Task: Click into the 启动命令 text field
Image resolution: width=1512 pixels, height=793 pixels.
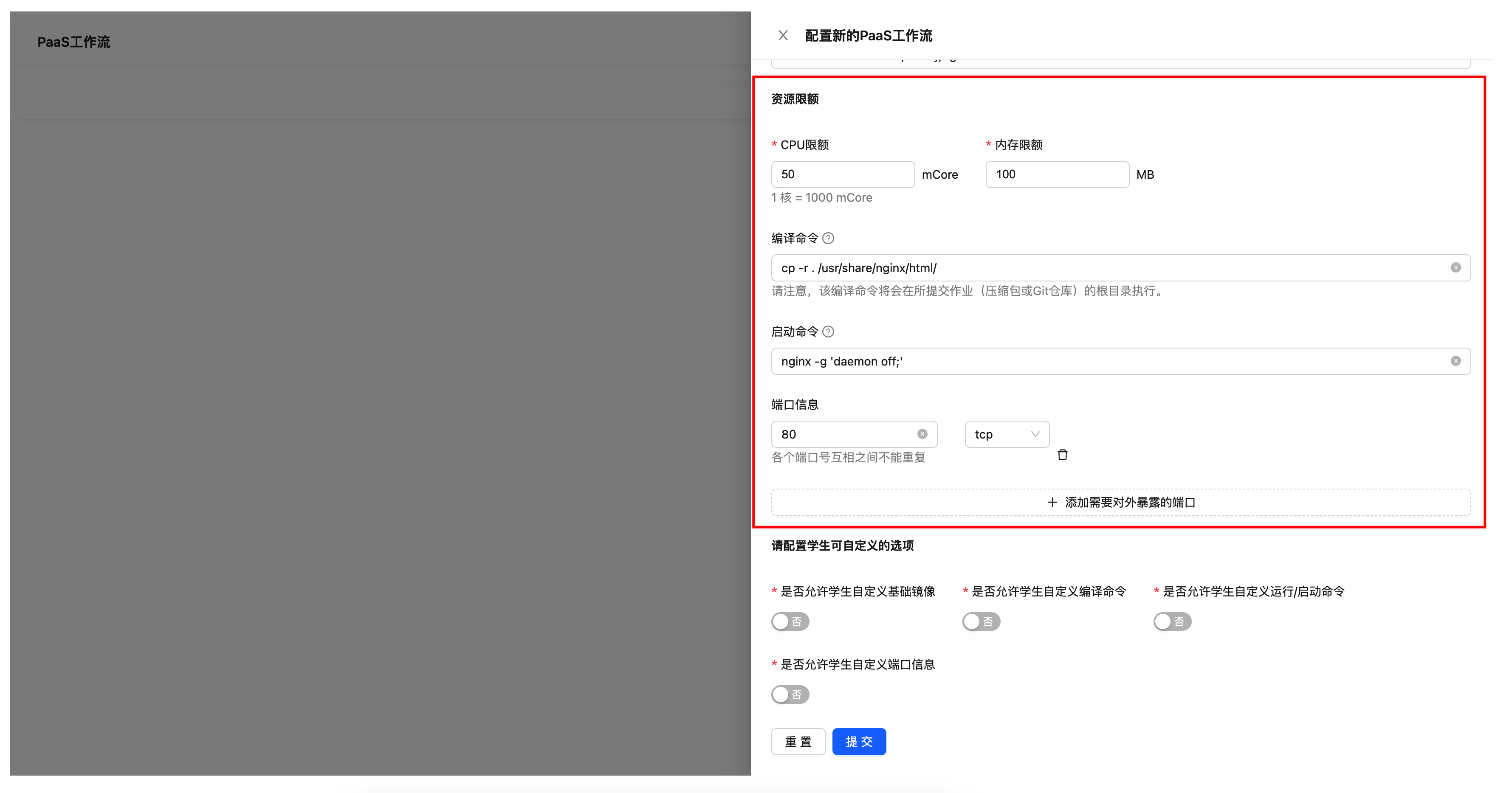Action: (x=1109, y=361)
